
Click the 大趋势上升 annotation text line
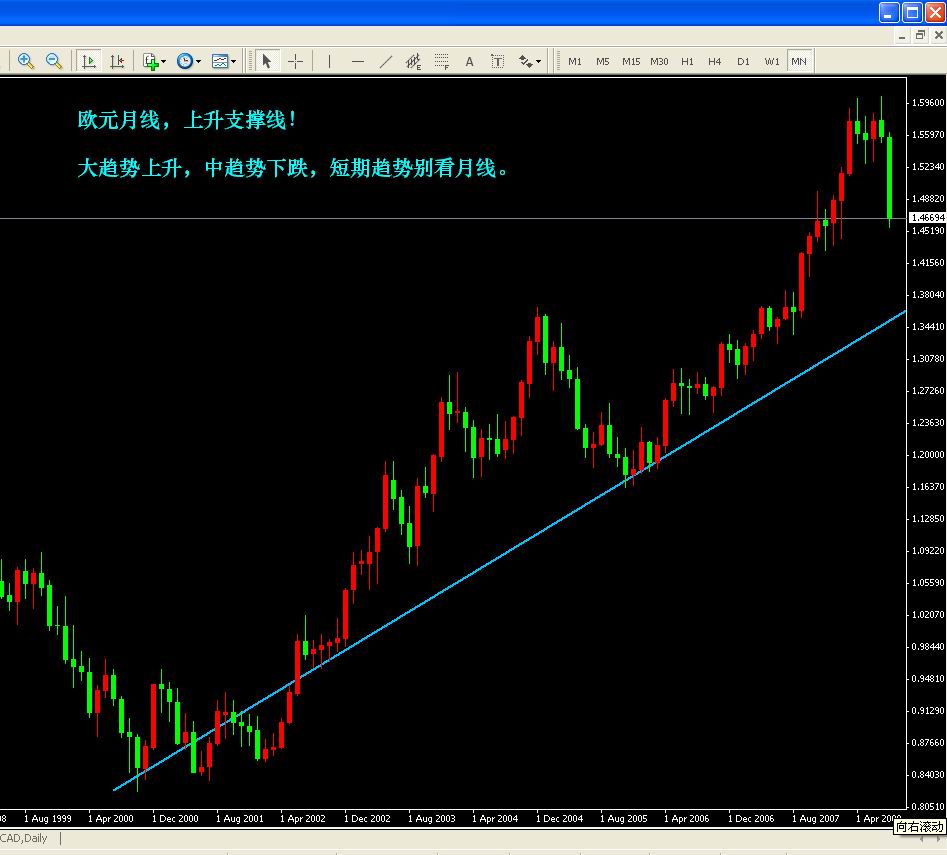(293, 168)
